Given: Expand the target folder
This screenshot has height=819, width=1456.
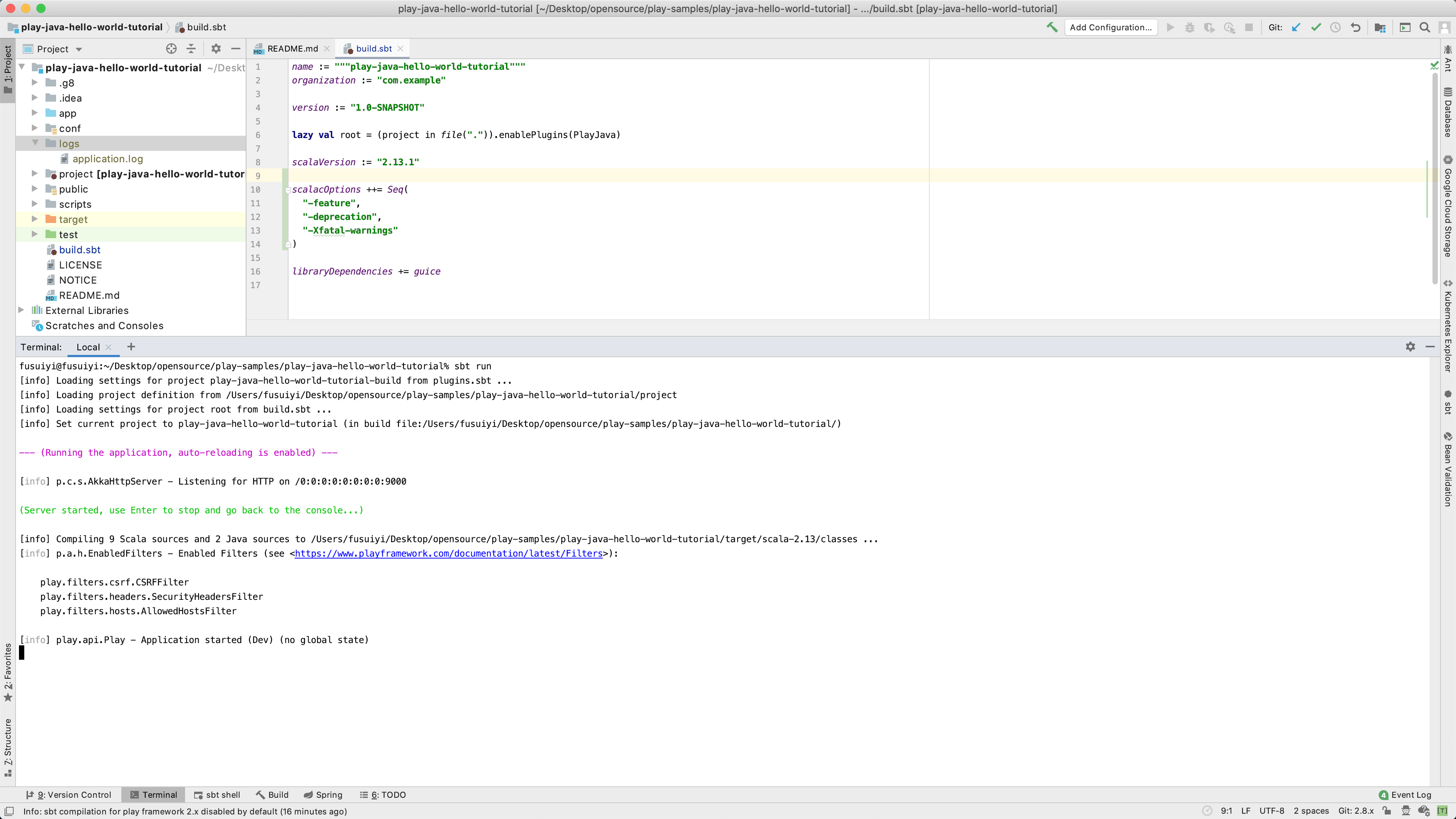Looking at the screenshot, I should coord(35,219).
